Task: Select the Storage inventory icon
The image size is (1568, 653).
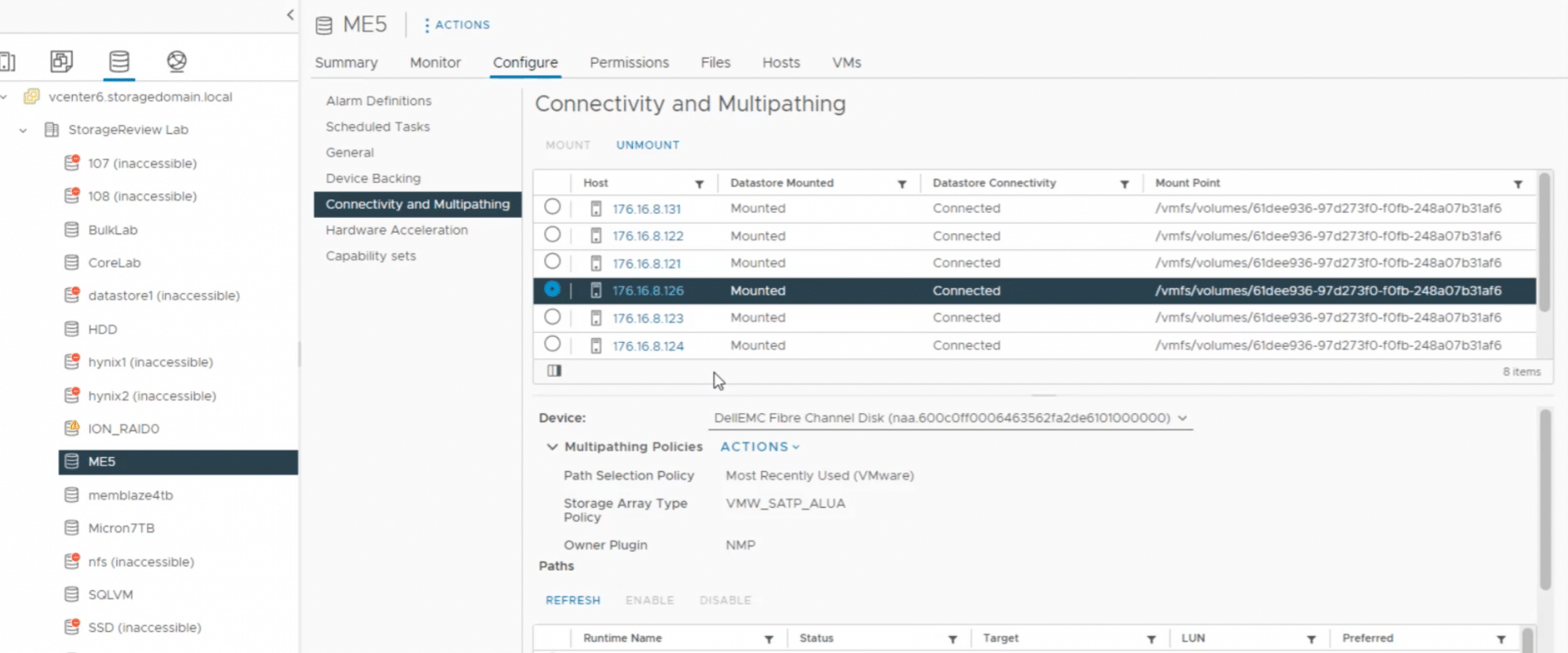Action: point(119,61)
